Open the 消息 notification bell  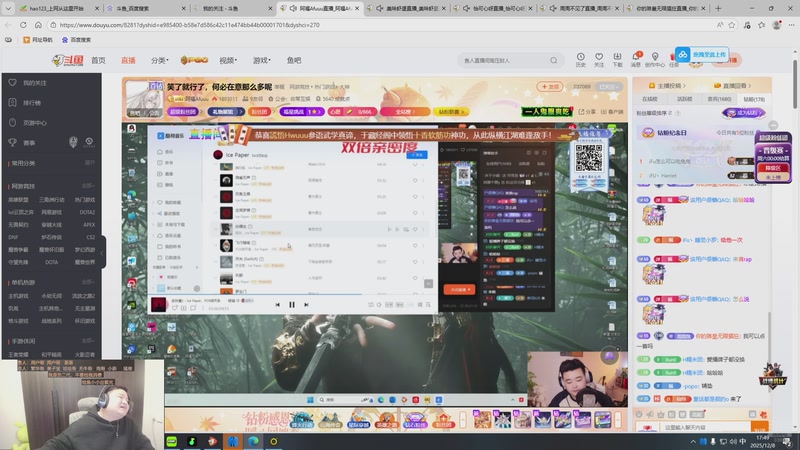pyautogui.click(x=636, y=59)
